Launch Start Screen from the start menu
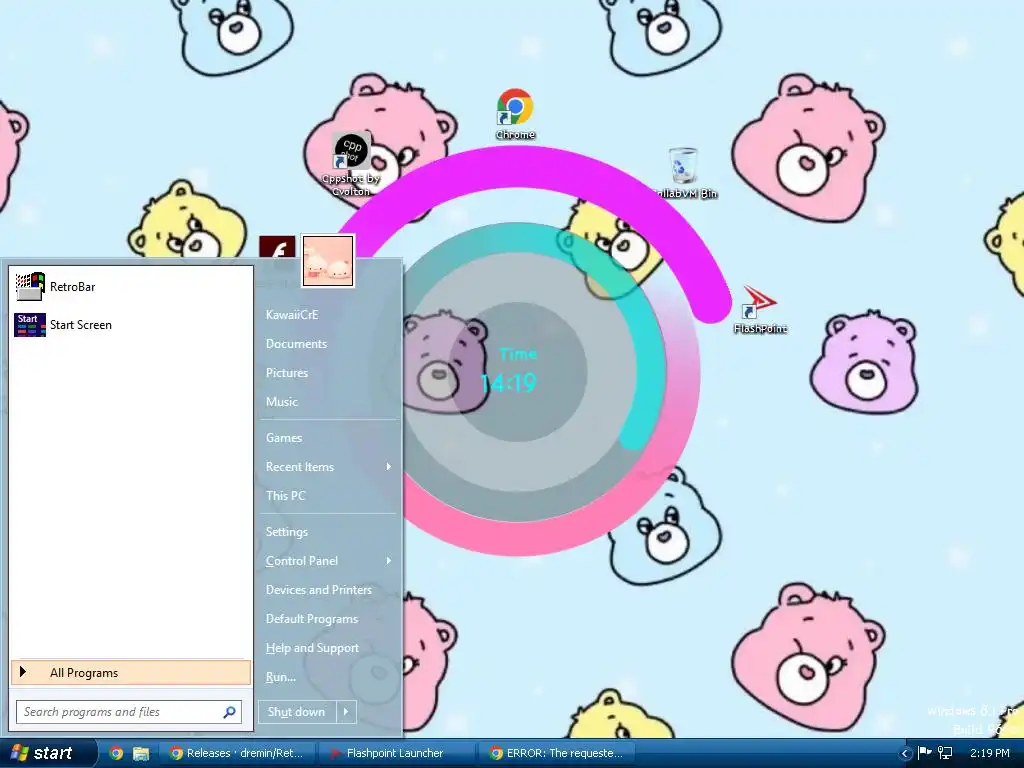Screen dimensions: 1024x768 coord(131,325)
